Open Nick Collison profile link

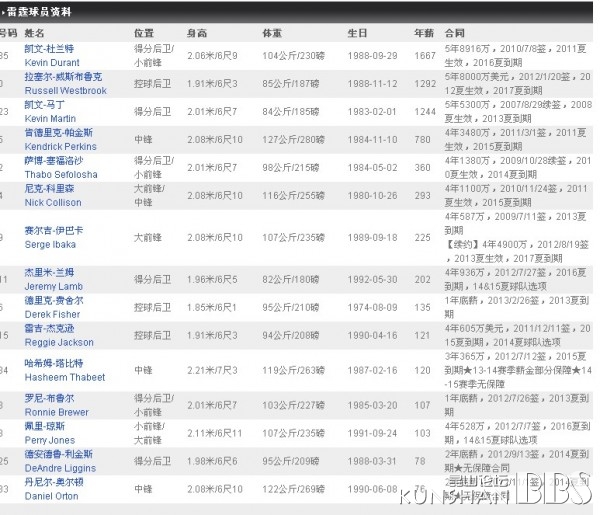tap(53, 202)
